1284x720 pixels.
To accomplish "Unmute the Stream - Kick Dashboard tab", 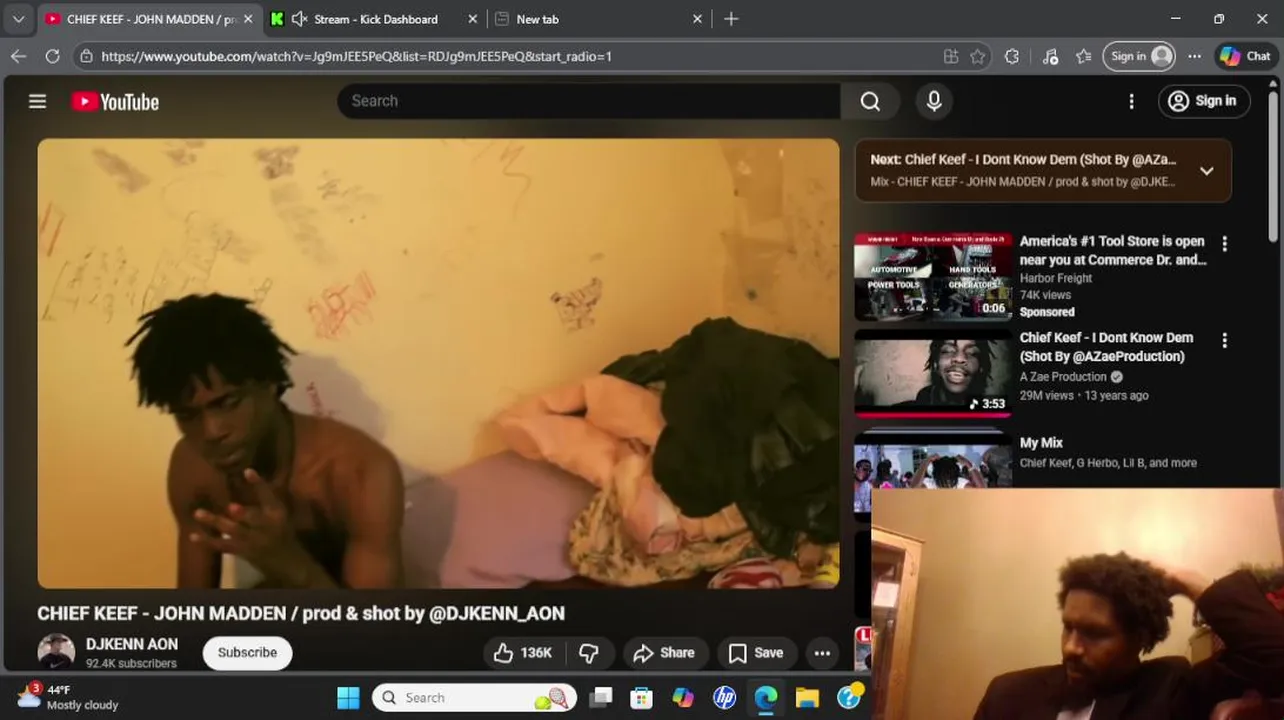I will (298, 19).
